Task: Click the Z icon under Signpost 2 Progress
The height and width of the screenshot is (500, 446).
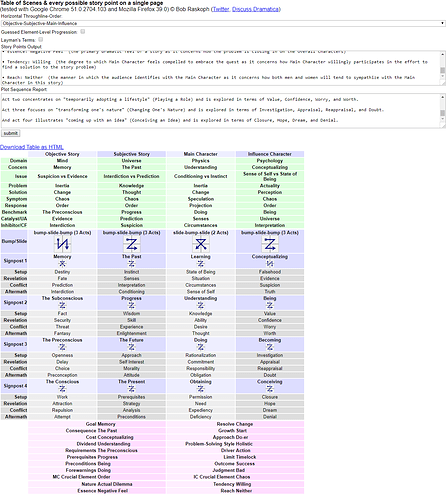Action: pos(131,305)
